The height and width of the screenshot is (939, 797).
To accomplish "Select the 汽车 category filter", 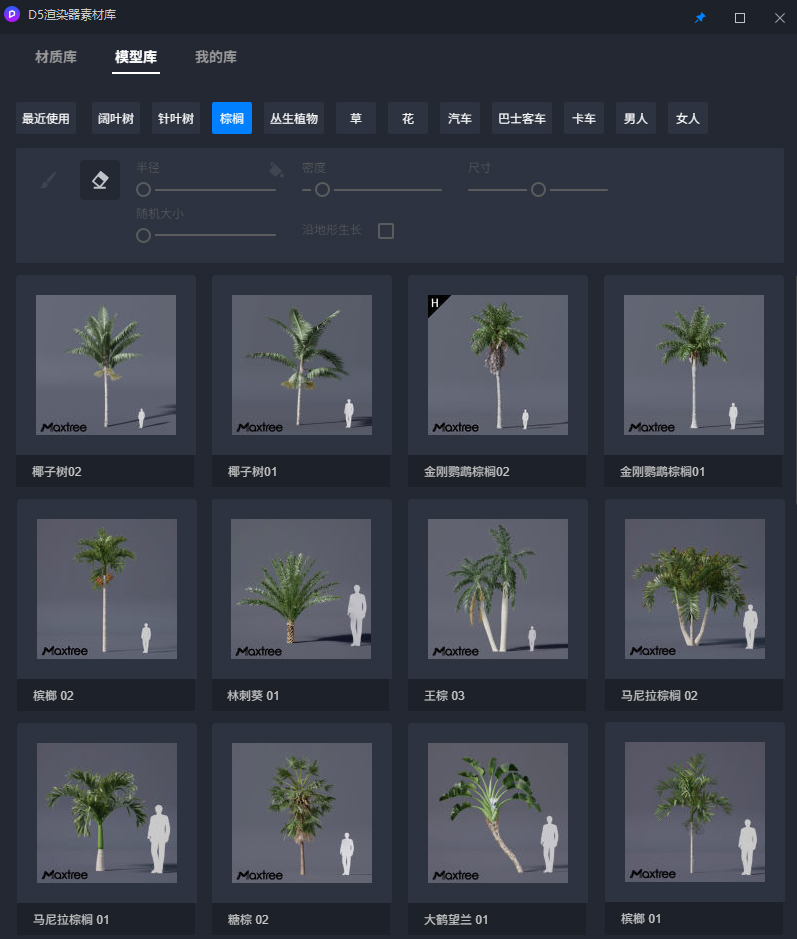I will pyautogui.click(x=460, y=118).
